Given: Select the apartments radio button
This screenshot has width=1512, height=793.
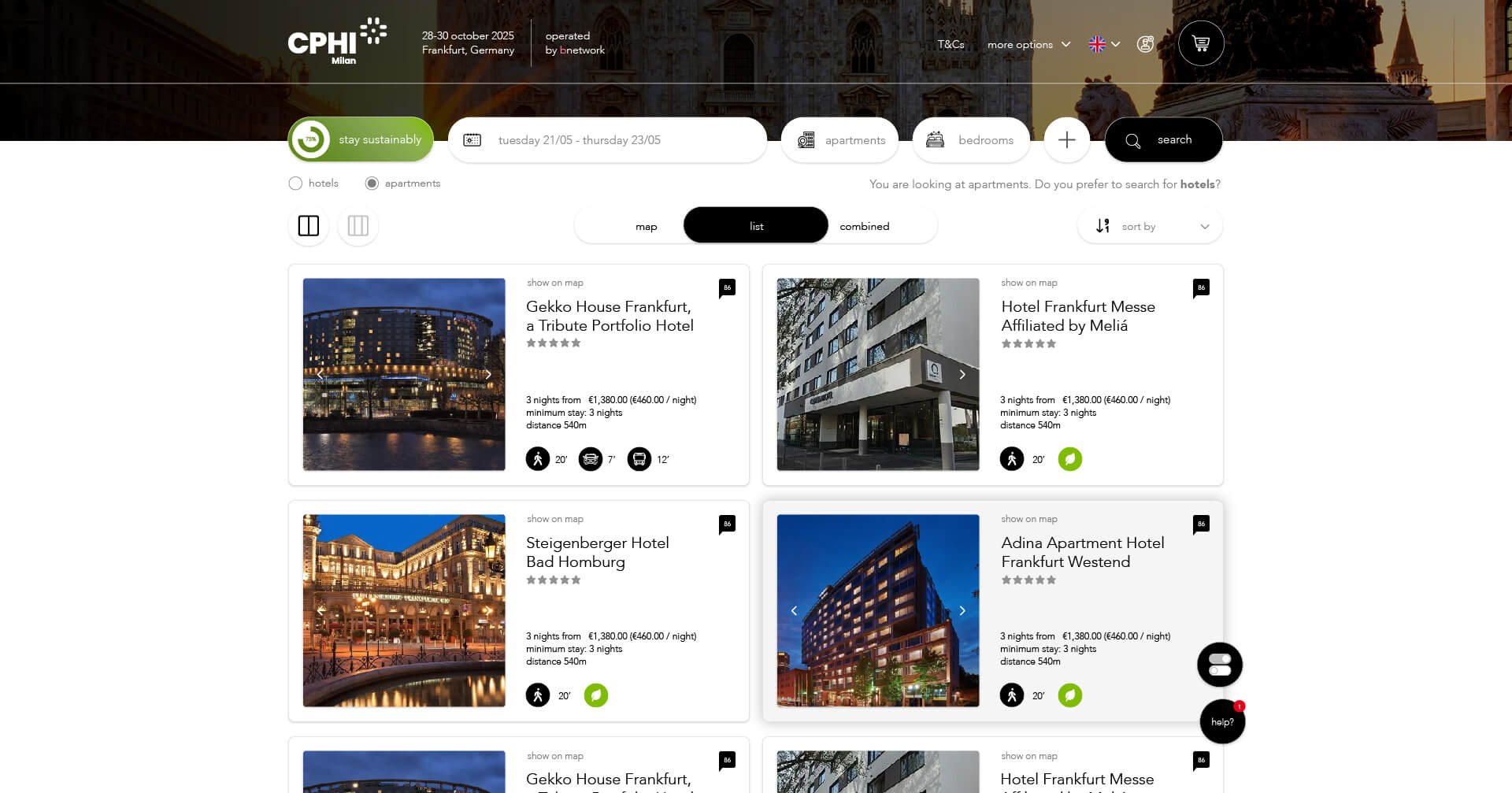Looking at the screenshot, I should click(372, 183).
